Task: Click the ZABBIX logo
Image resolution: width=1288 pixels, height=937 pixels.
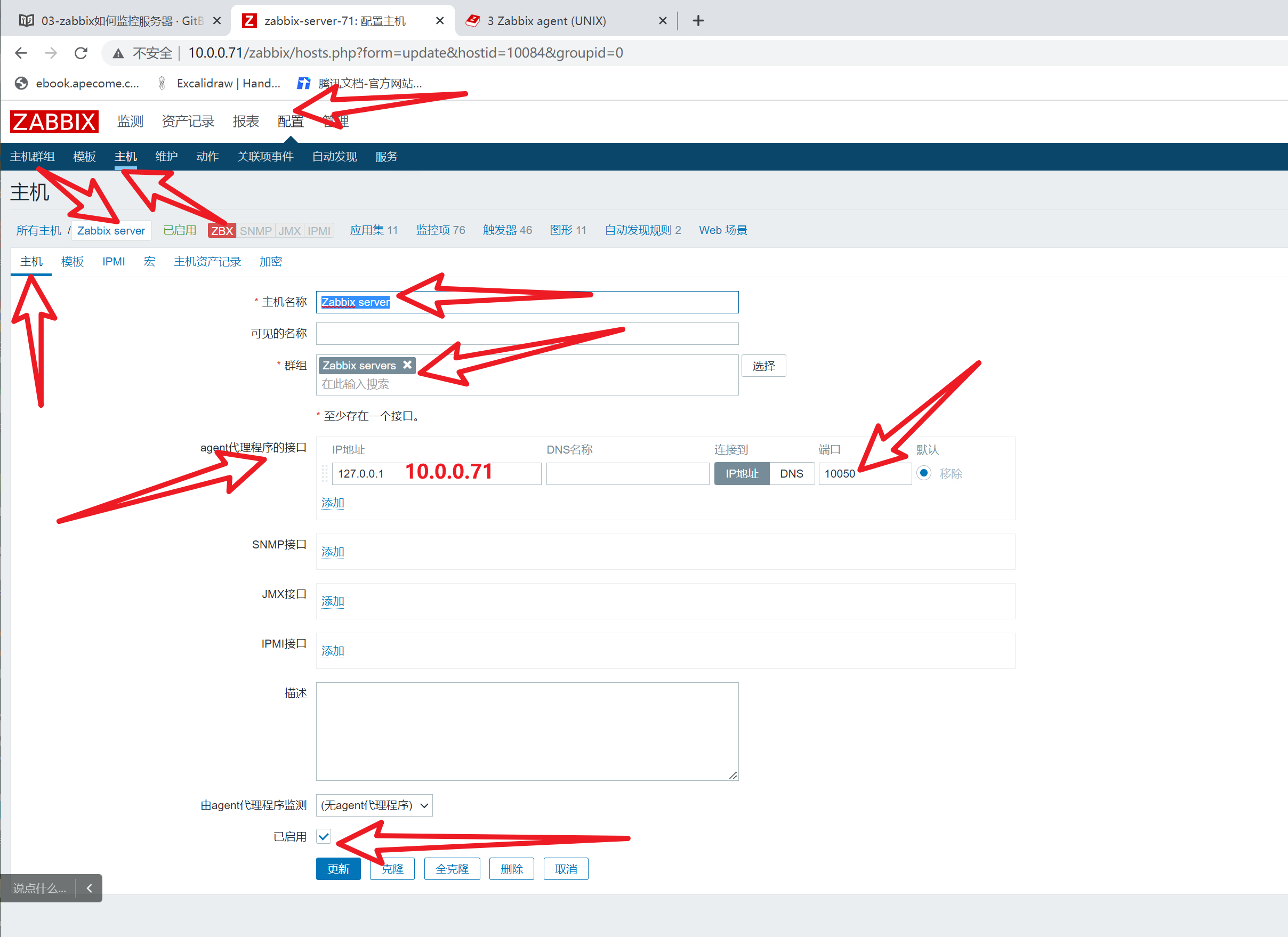Action: pyautogui.click(x=54, y=122)
